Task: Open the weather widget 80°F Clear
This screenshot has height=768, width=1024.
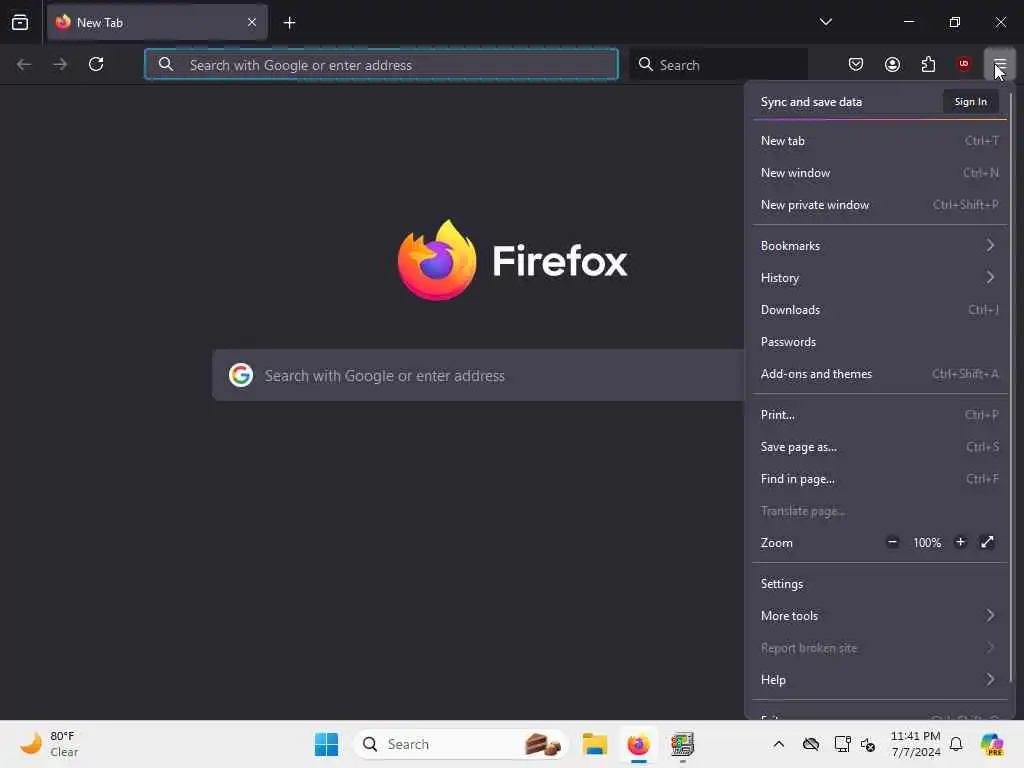Action: [49, 744]
